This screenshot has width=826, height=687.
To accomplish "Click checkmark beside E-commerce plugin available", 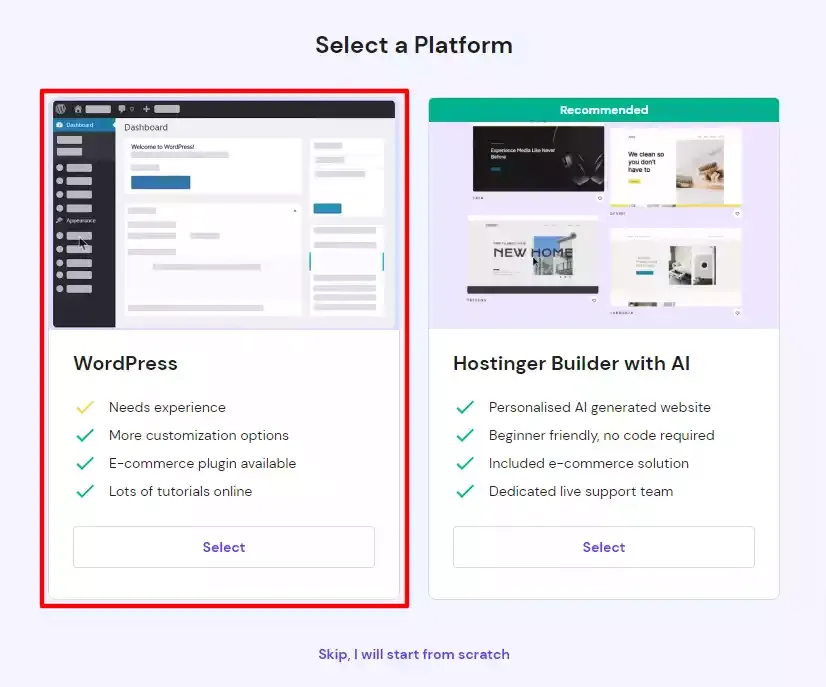I will click(85, 463).
